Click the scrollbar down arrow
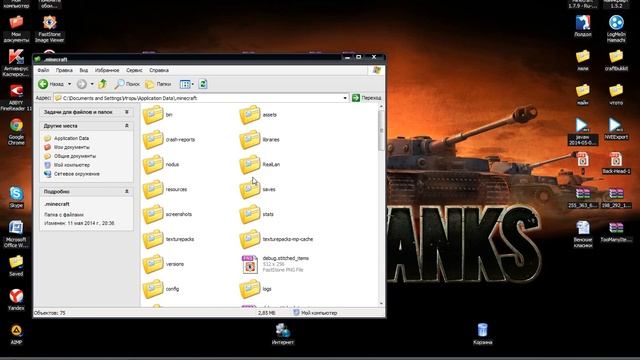This screenshot has height=360, width=640. click(381, 304)
